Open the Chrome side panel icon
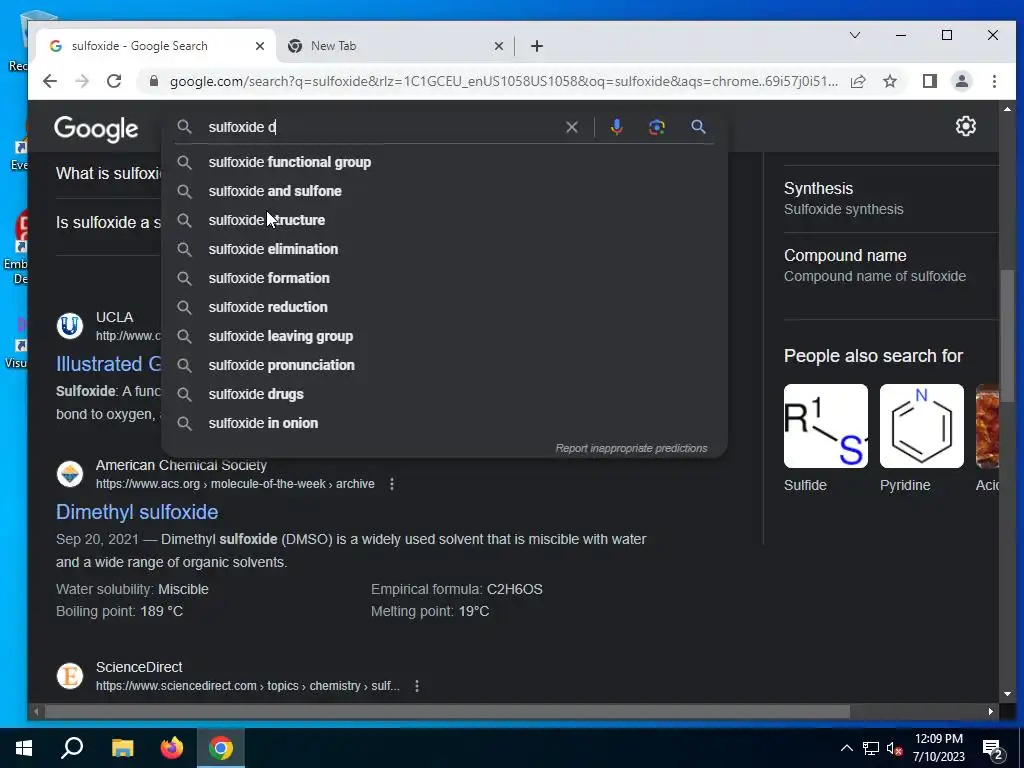 click(929, 81)
